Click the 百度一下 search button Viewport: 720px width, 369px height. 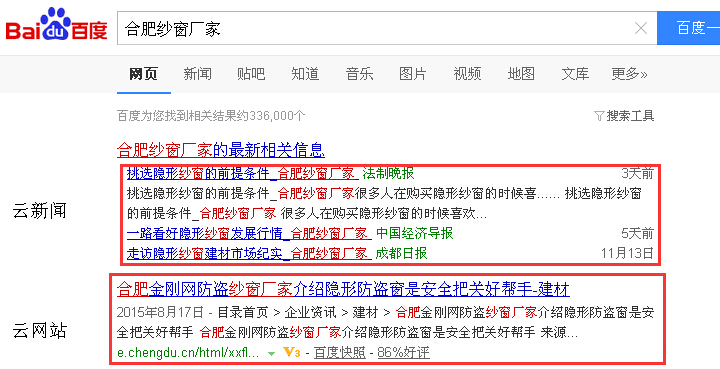[689, 28]
